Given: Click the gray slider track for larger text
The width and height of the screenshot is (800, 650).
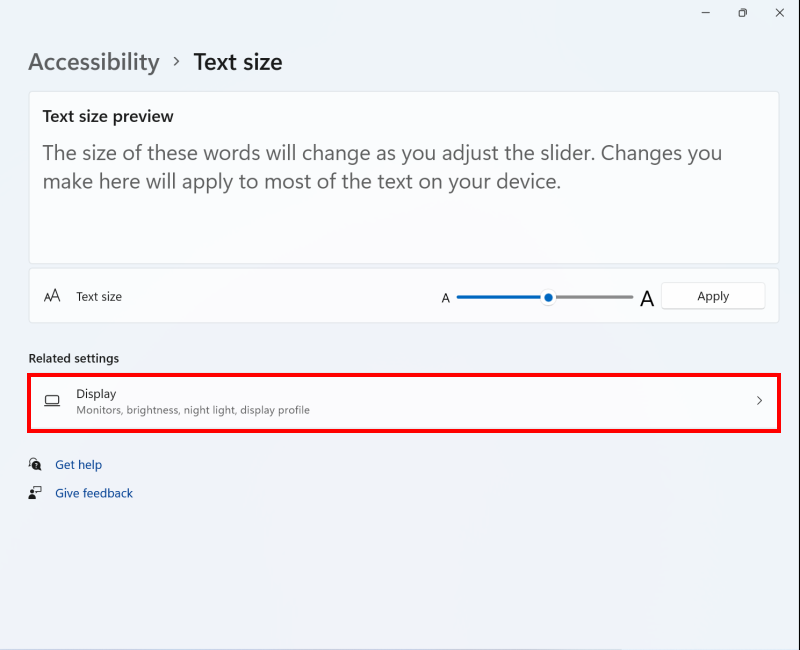Looking at the screenshot, I should [595, 297].
